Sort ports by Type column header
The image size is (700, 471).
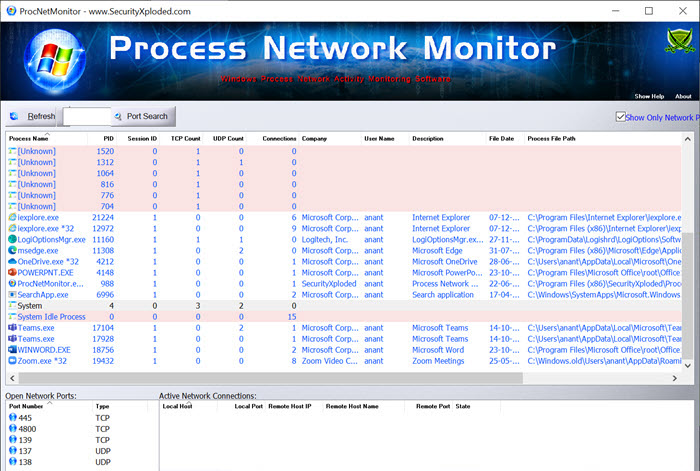click(x=102, y=406)
